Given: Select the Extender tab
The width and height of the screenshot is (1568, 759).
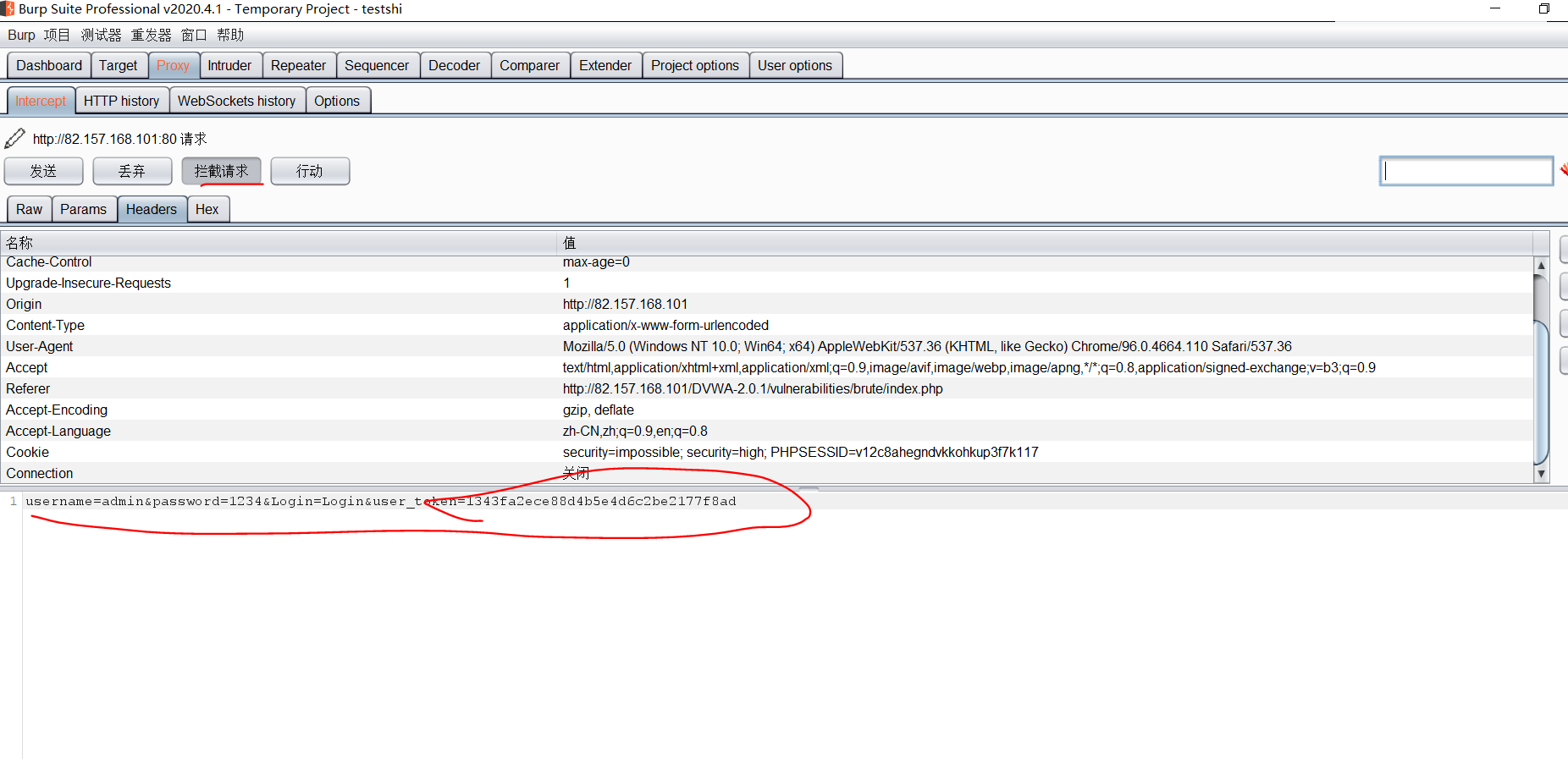Looking at the screenshot, I should pyautogui.click(x=605, y=65).
